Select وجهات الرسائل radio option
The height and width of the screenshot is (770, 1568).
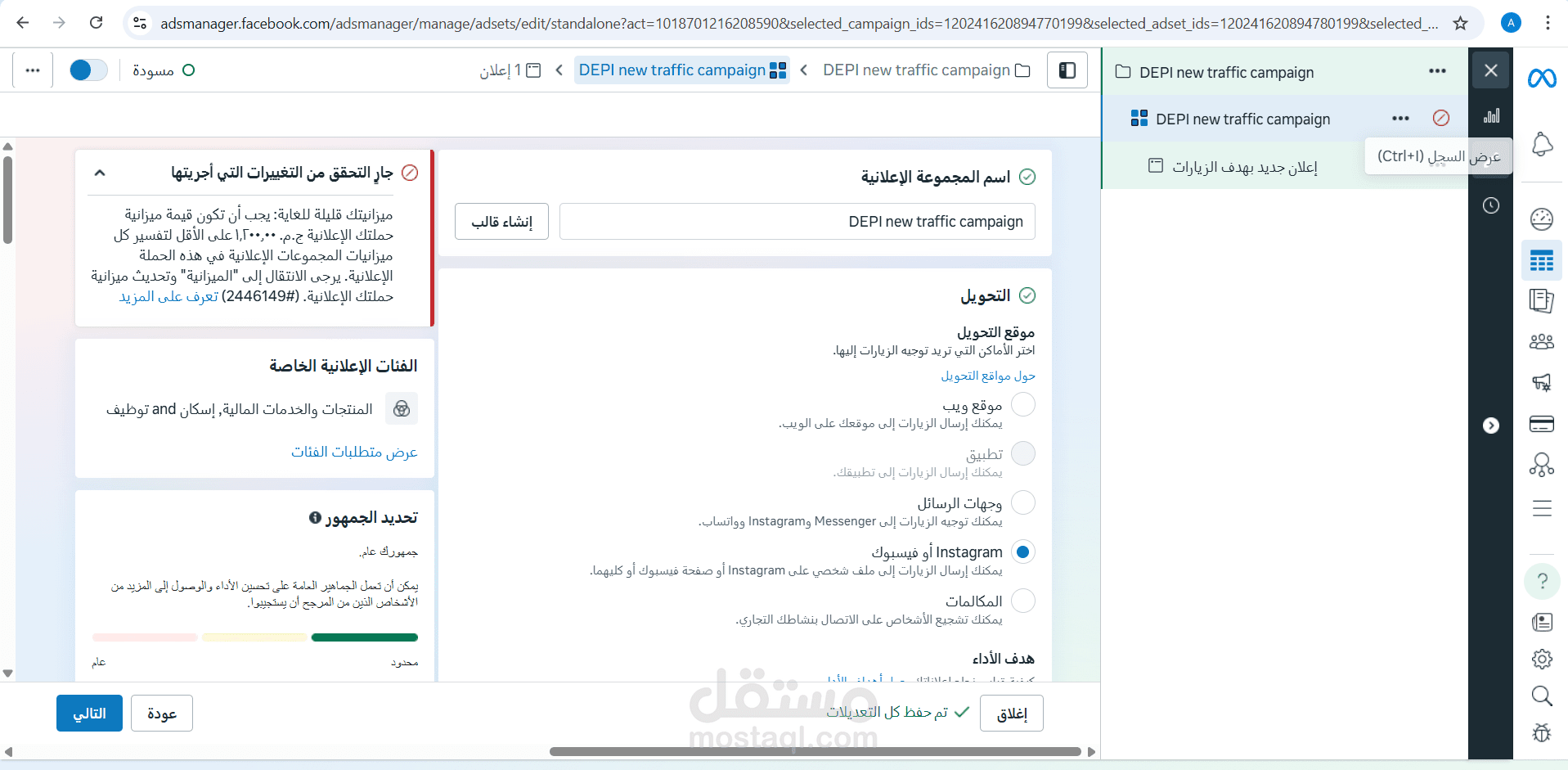point(1023,502)
